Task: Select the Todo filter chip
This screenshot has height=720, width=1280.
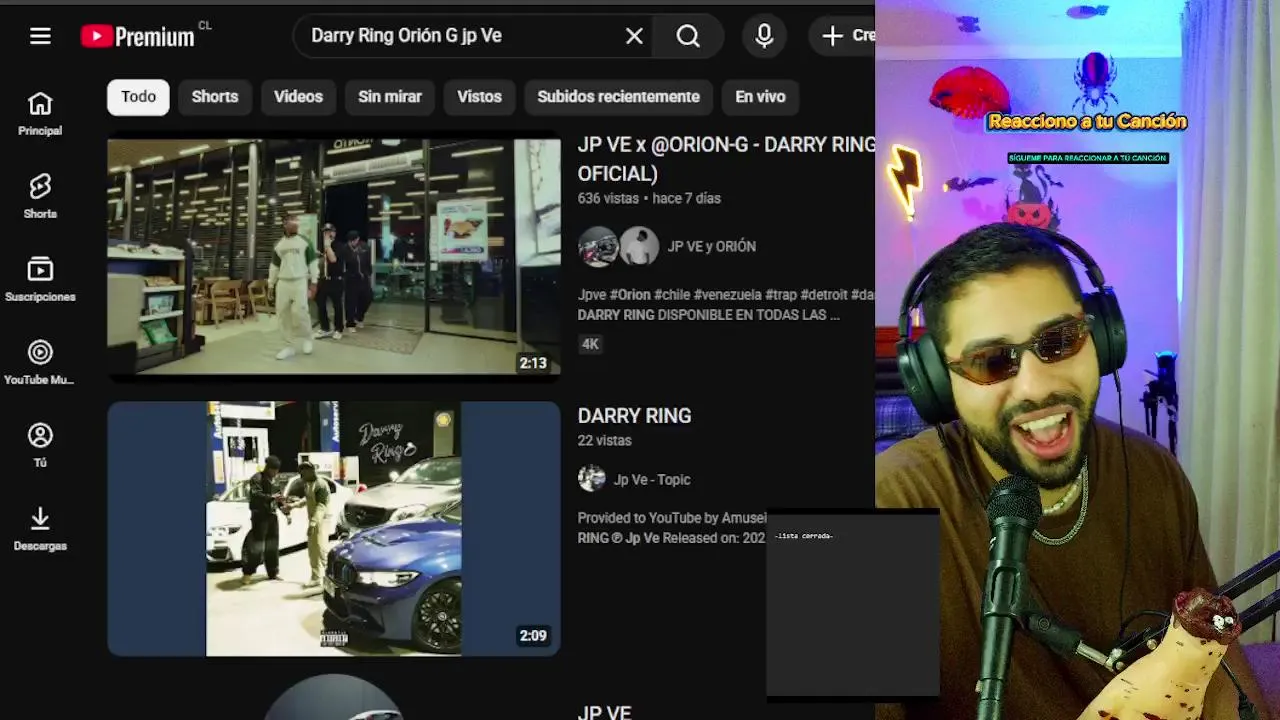Action: [x=138, y=97]
